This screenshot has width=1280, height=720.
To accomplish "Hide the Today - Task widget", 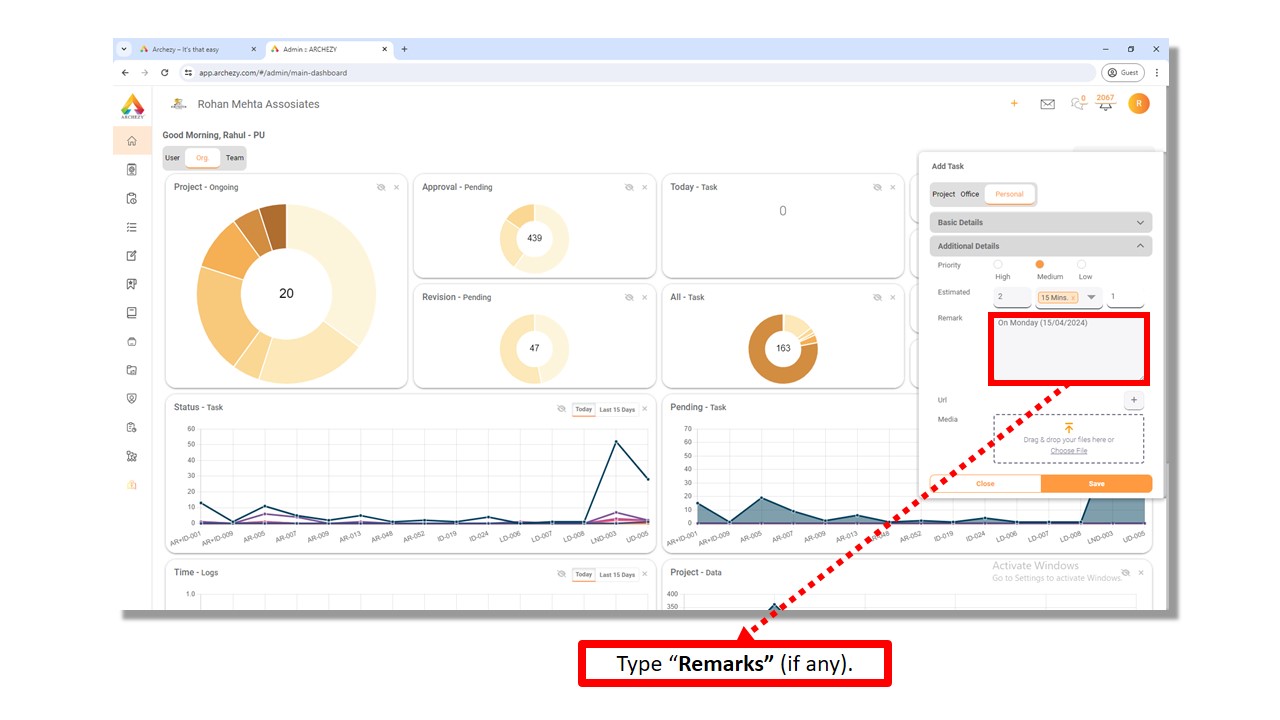I will (877, 187).
